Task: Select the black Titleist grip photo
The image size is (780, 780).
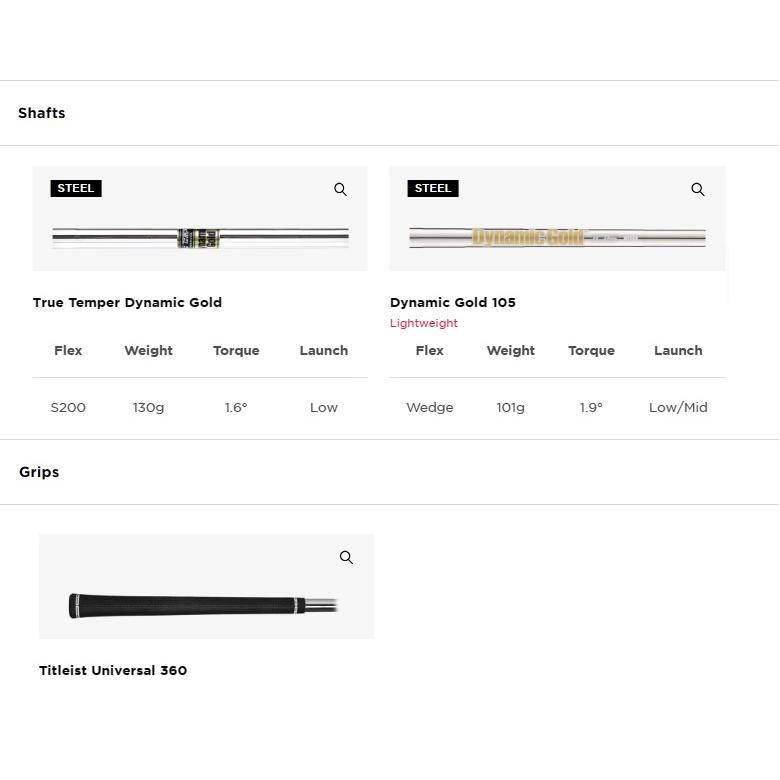Action: 200,605
